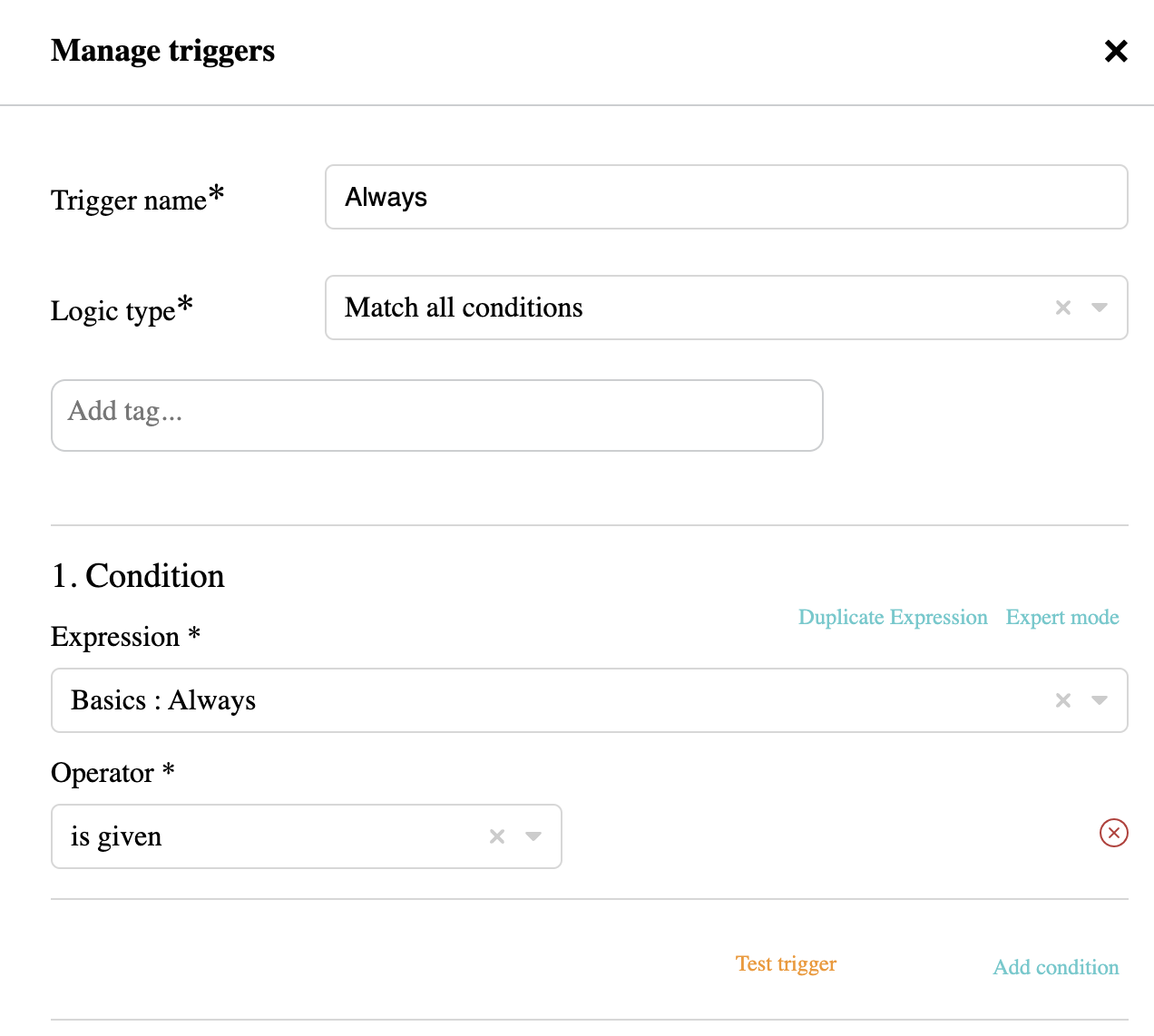The image size is (1154, 1036).
Task: Select the Logic type label
Action: (x=122, y=309)
